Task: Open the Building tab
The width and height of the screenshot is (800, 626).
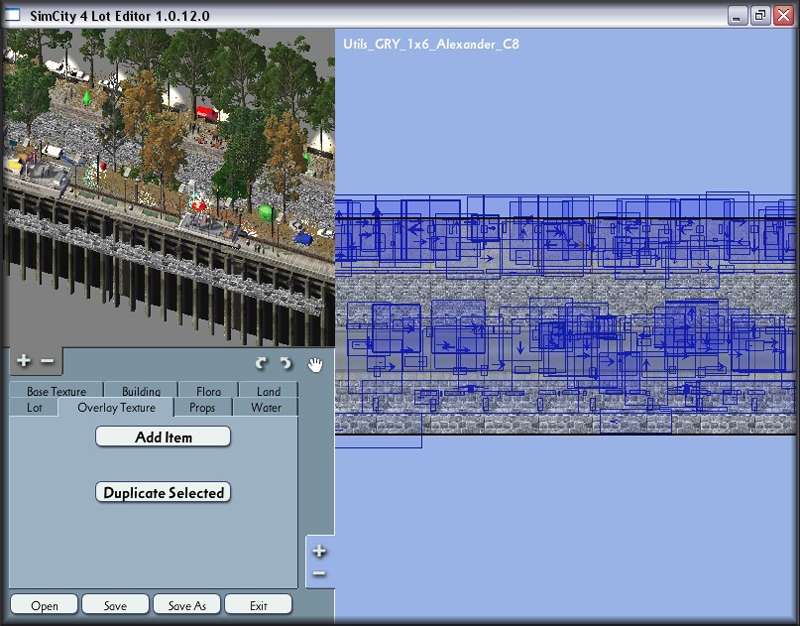Action: pos(141,390)
